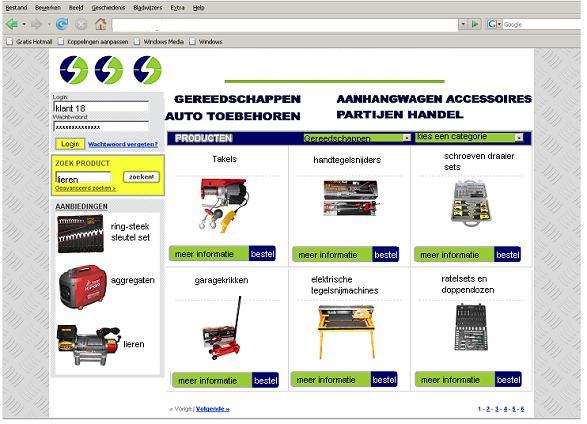
Task: Focus the Login username field
Action: [x=101, y=108]
